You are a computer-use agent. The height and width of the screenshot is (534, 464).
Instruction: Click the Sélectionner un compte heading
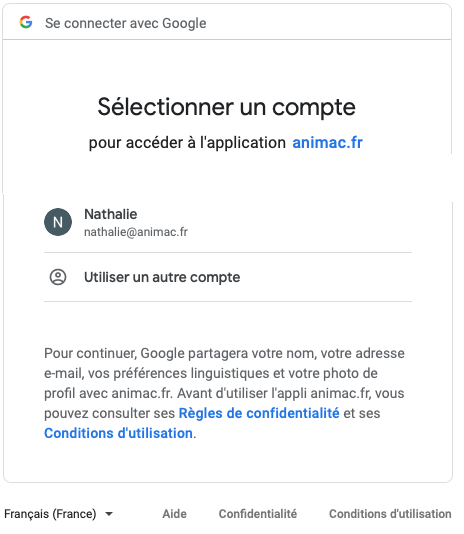point(227,107)
